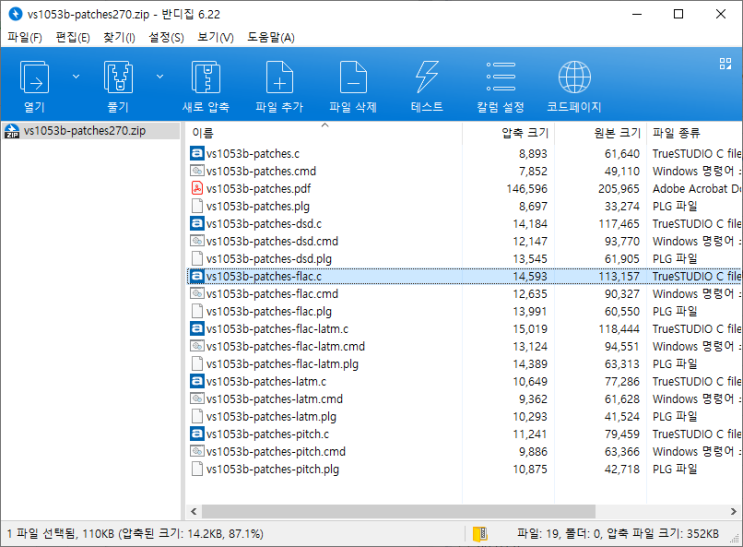743x547 pixels.
Task: Click the icon of vs1053b-patches-pitch.c
Action: click(197, 434)
